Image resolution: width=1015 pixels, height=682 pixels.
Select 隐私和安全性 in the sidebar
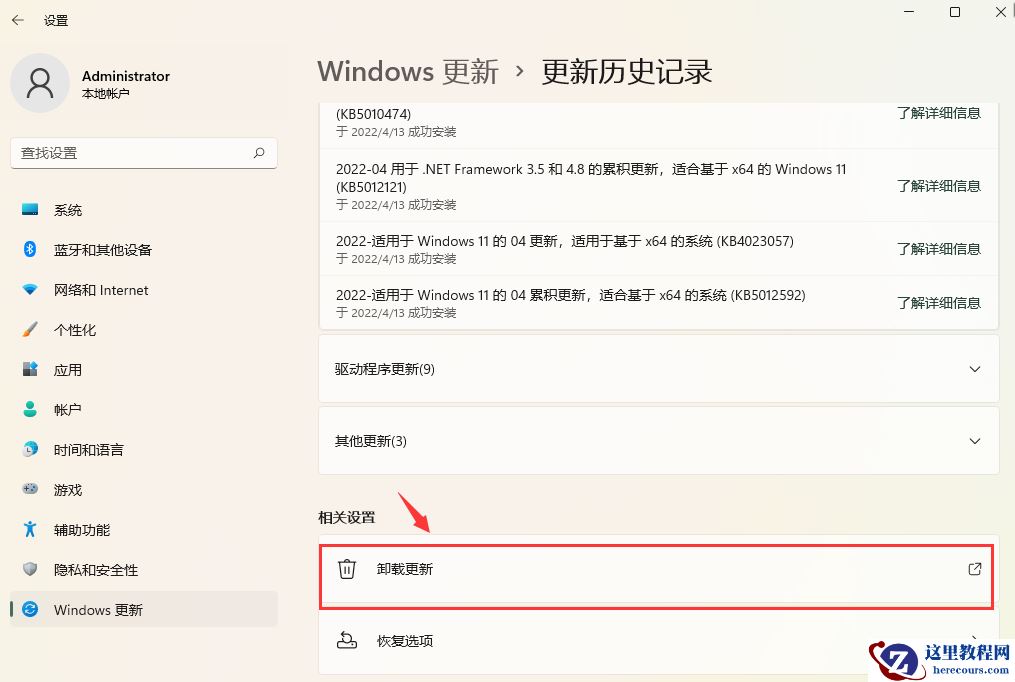pos(94,569)
